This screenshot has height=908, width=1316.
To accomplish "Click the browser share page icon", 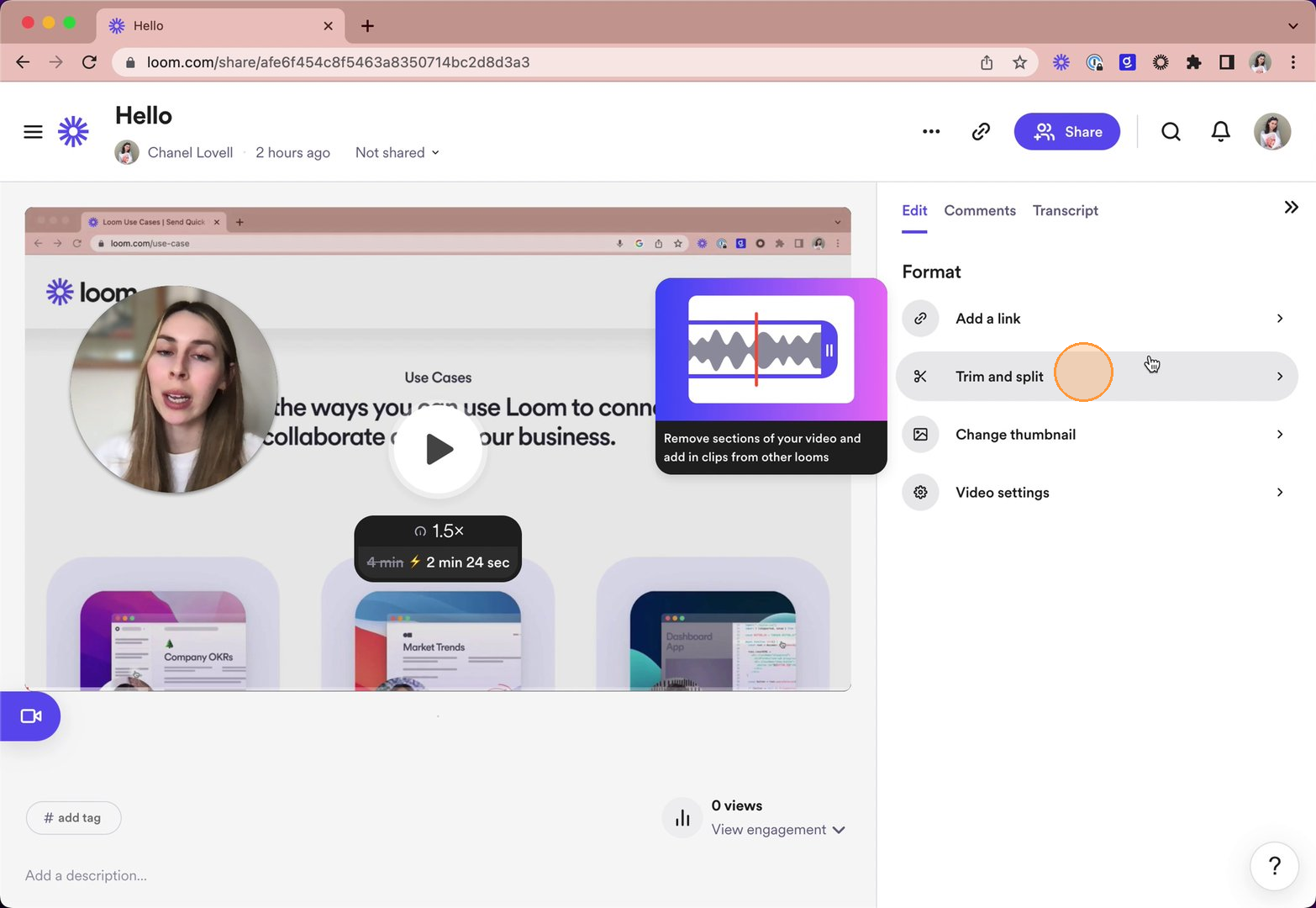I will pos(987,62).
